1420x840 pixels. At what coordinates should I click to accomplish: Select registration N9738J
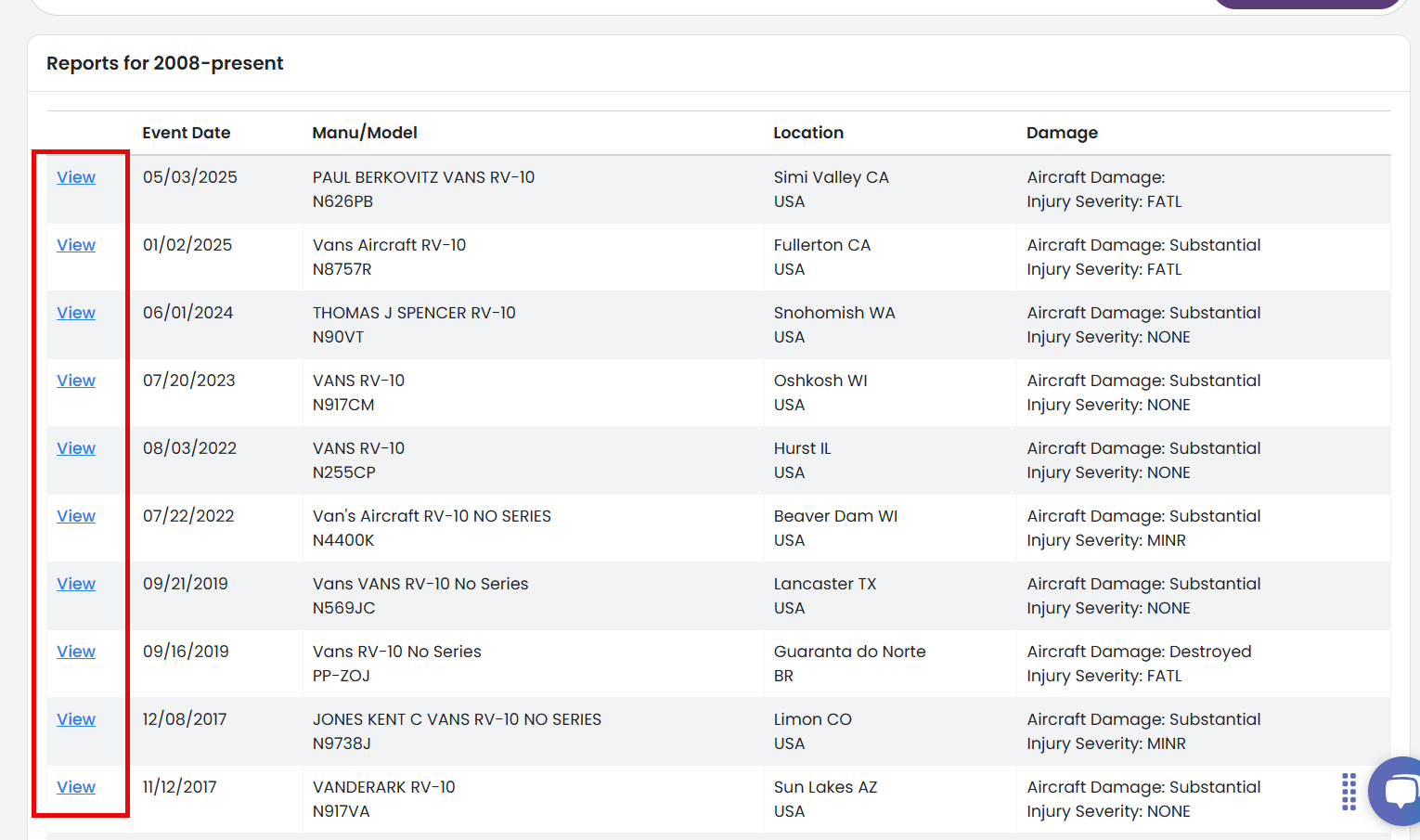342,743
